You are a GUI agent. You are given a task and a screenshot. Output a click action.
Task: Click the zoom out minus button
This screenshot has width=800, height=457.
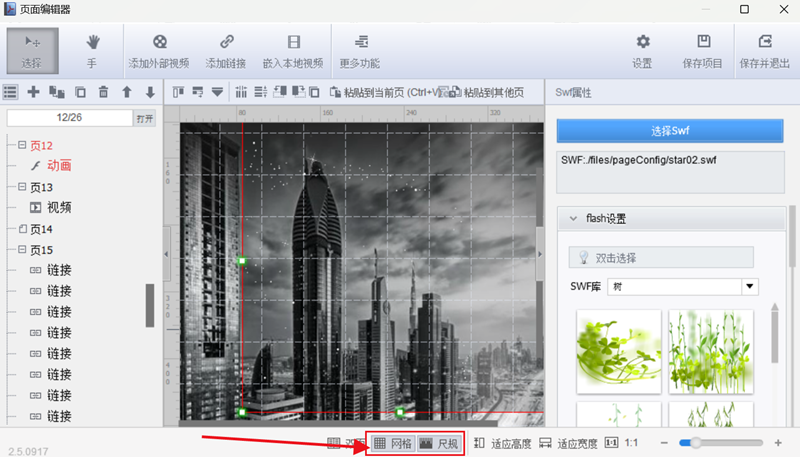point(664,443)
